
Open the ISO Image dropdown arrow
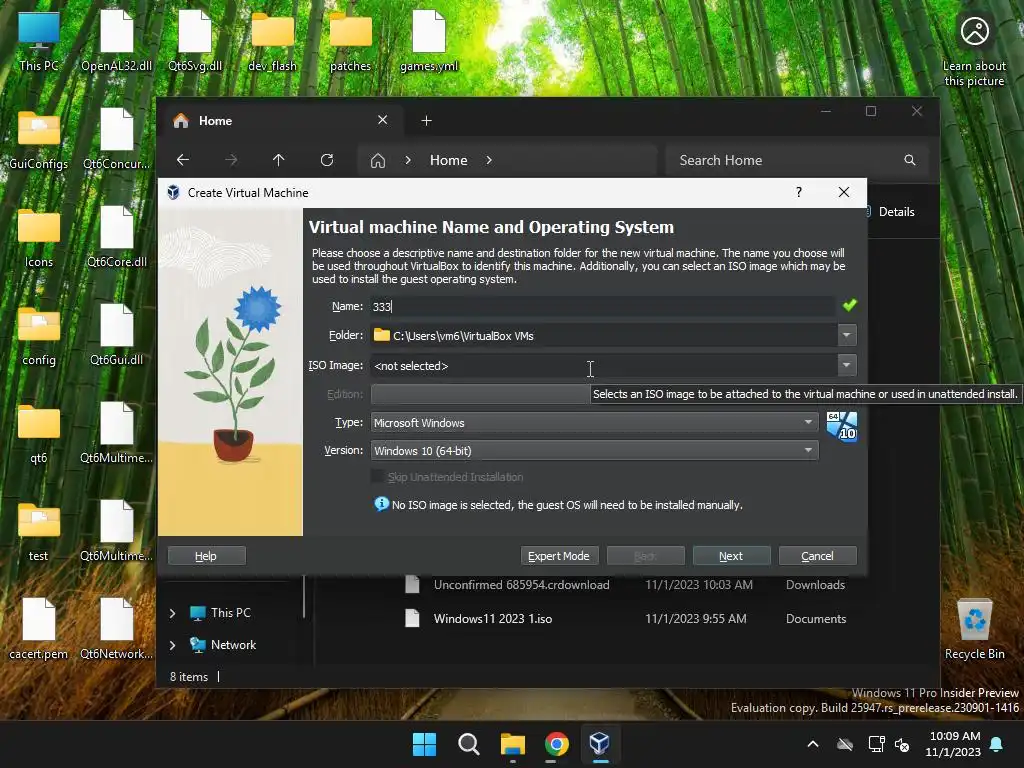(846, 366)
